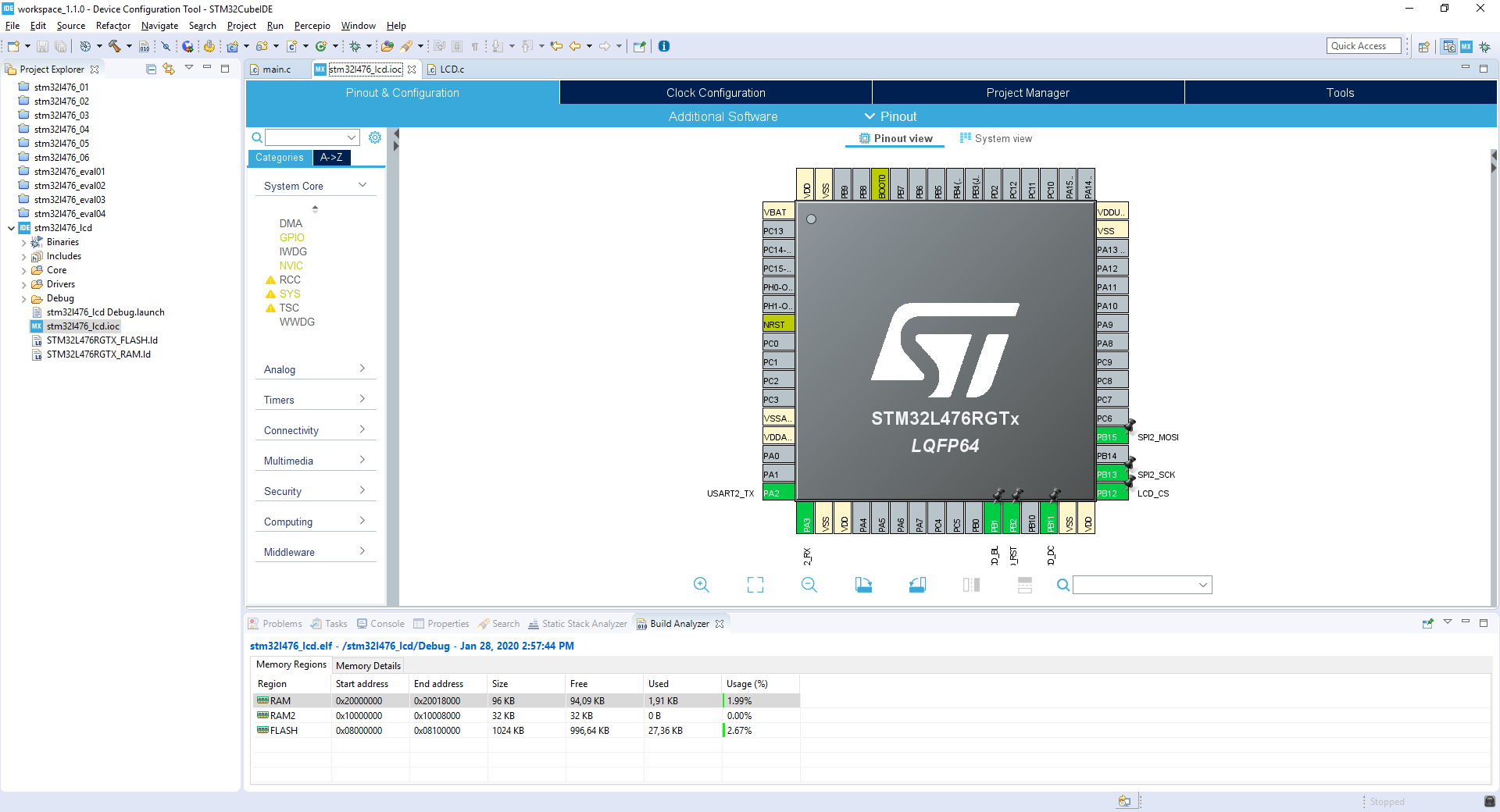Viewport: 1500px width, 812px height.
Task: Click the fit-to-screen pinout icon
Action: click(x=755, y=585)
